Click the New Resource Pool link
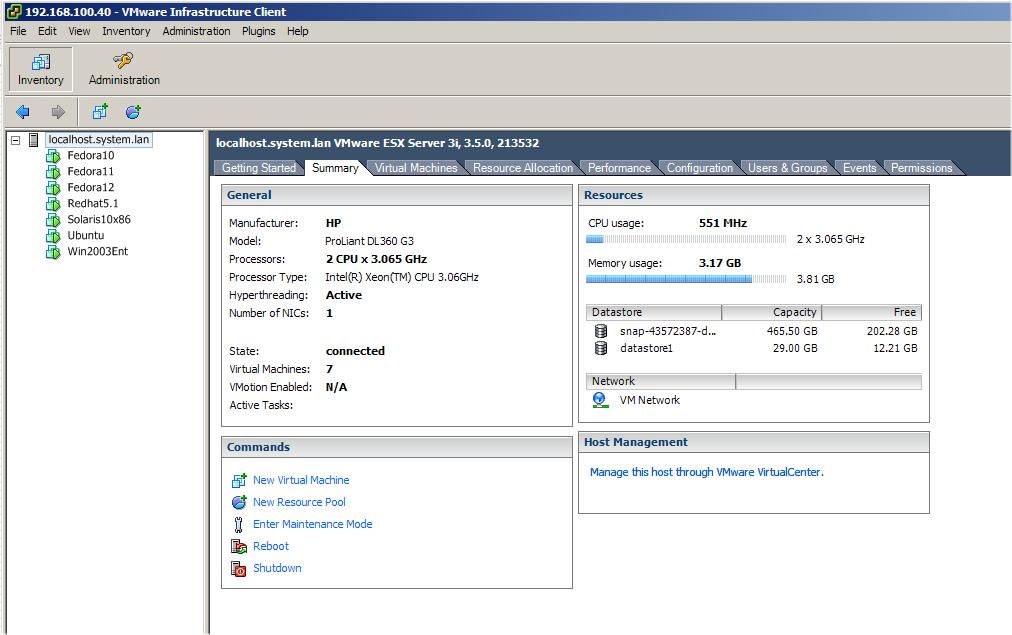 [299, 502]
